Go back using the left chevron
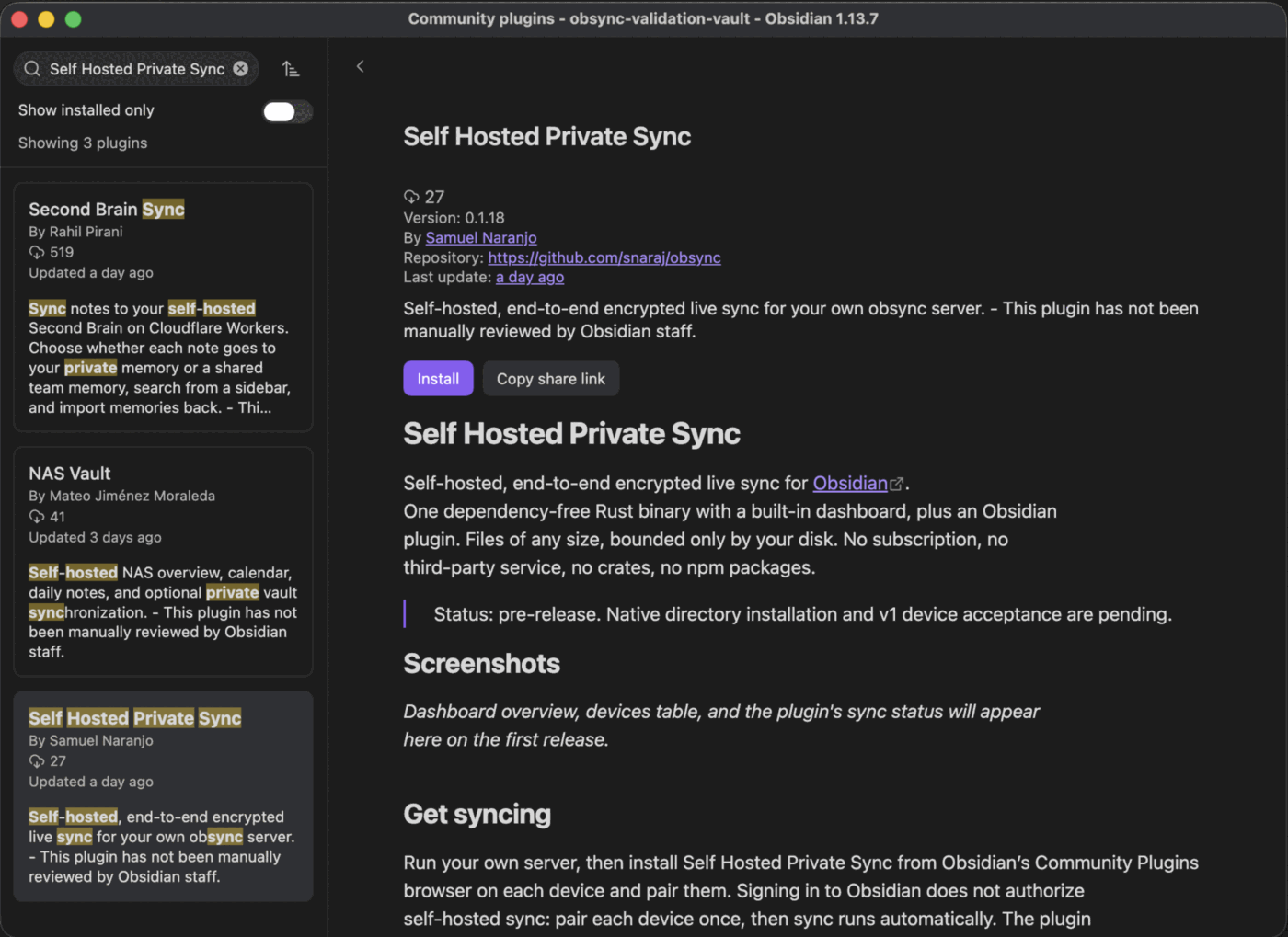The height and width of the screenshot is (937, 1288). click(x=360, y=66)
